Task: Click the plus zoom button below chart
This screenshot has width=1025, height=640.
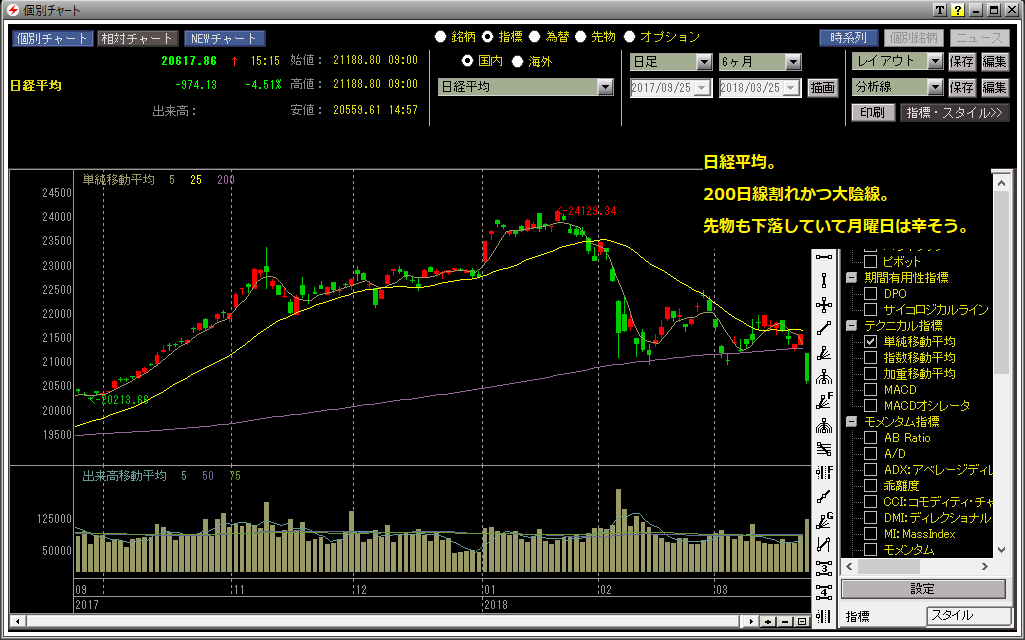Action: tap(769, 621)
